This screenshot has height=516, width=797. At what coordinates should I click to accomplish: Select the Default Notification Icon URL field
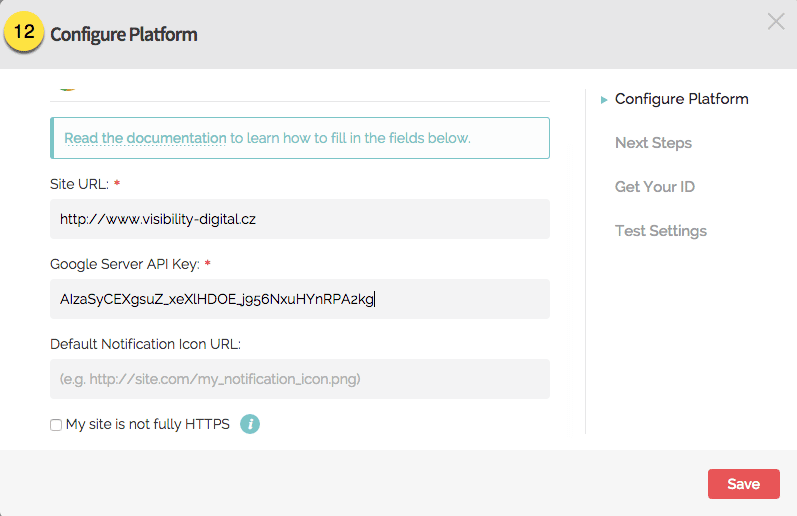[x=300, y=379]
